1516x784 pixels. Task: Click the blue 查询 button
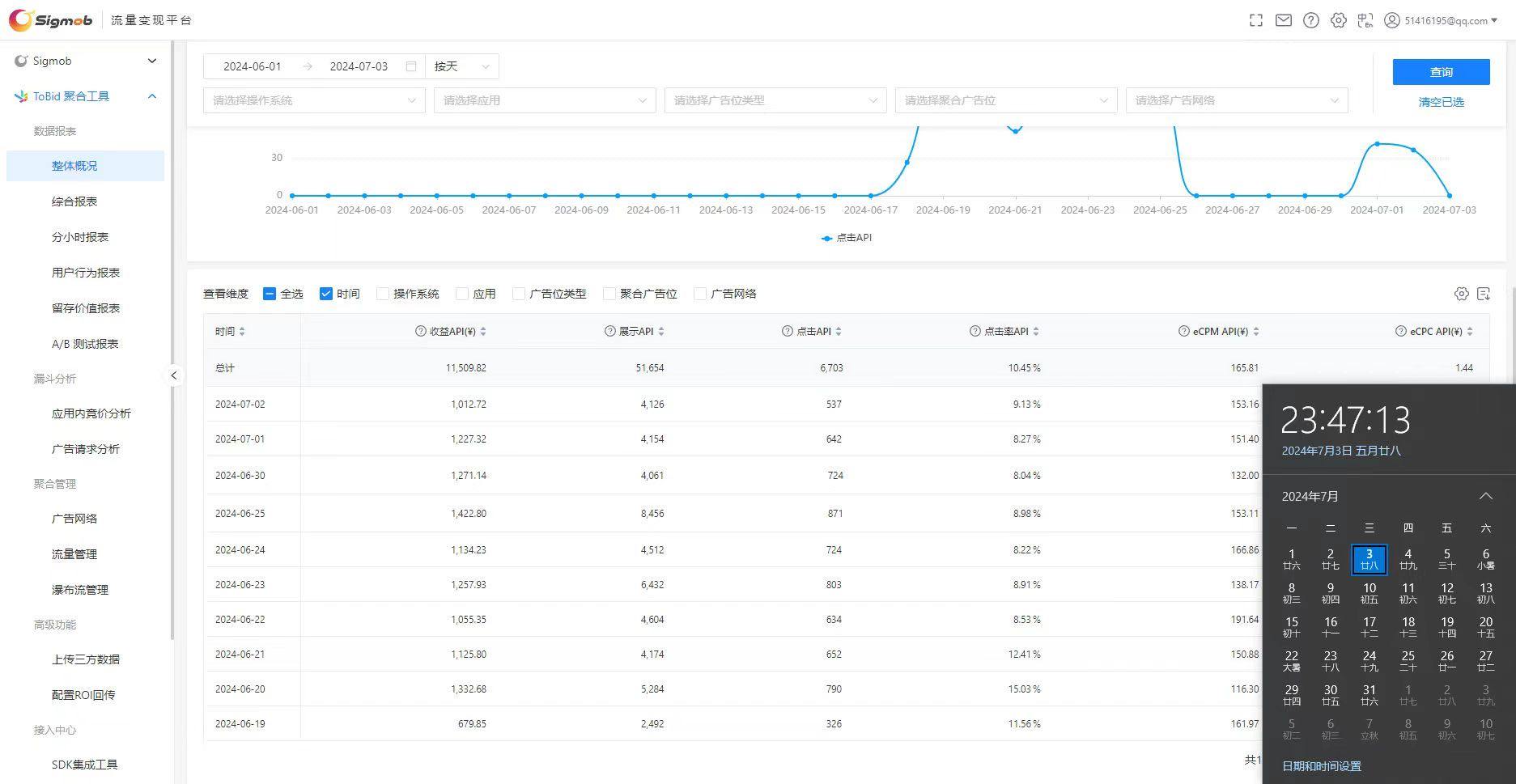point(1441,72)
